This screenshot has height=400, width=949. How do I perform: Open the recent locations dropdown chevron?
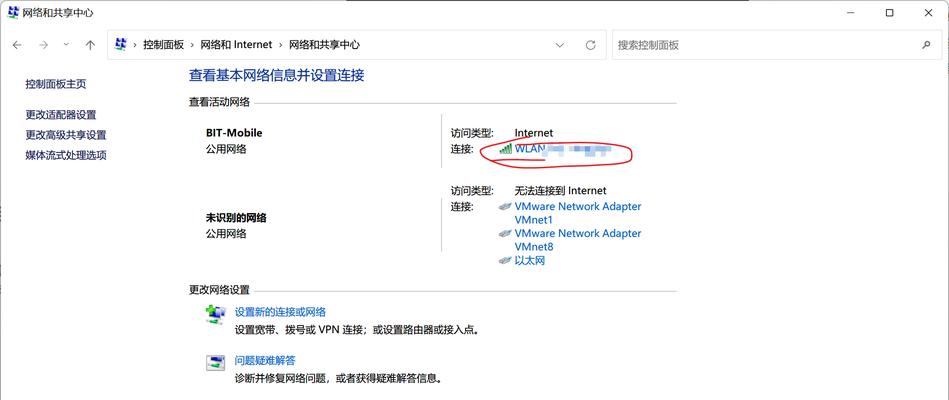[67, 45]
